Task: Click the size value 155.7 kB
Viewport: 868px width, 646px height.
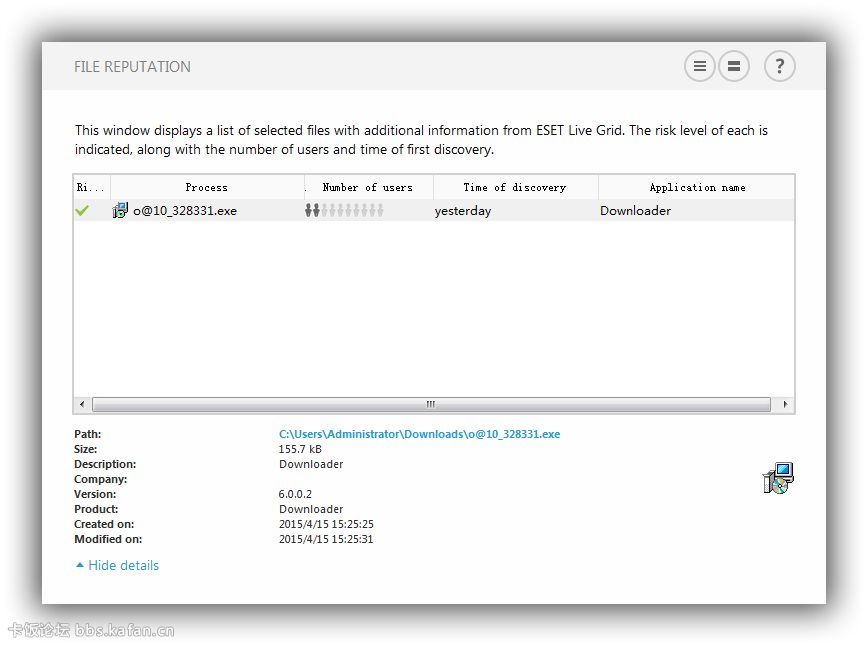Action: tap(300, 449)
